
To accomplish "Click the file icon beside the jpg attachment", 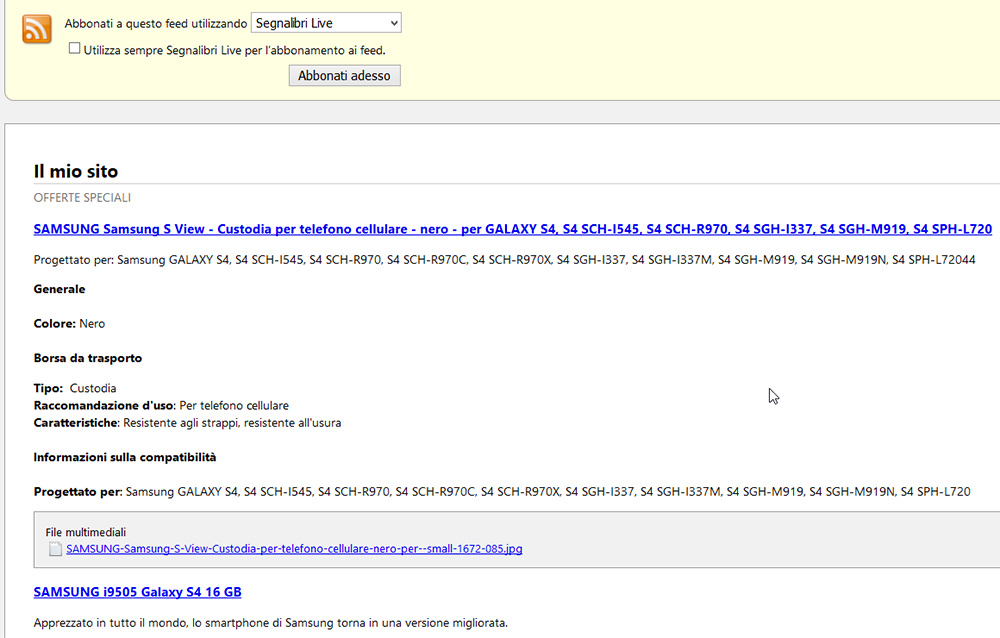I will (55, 549).
